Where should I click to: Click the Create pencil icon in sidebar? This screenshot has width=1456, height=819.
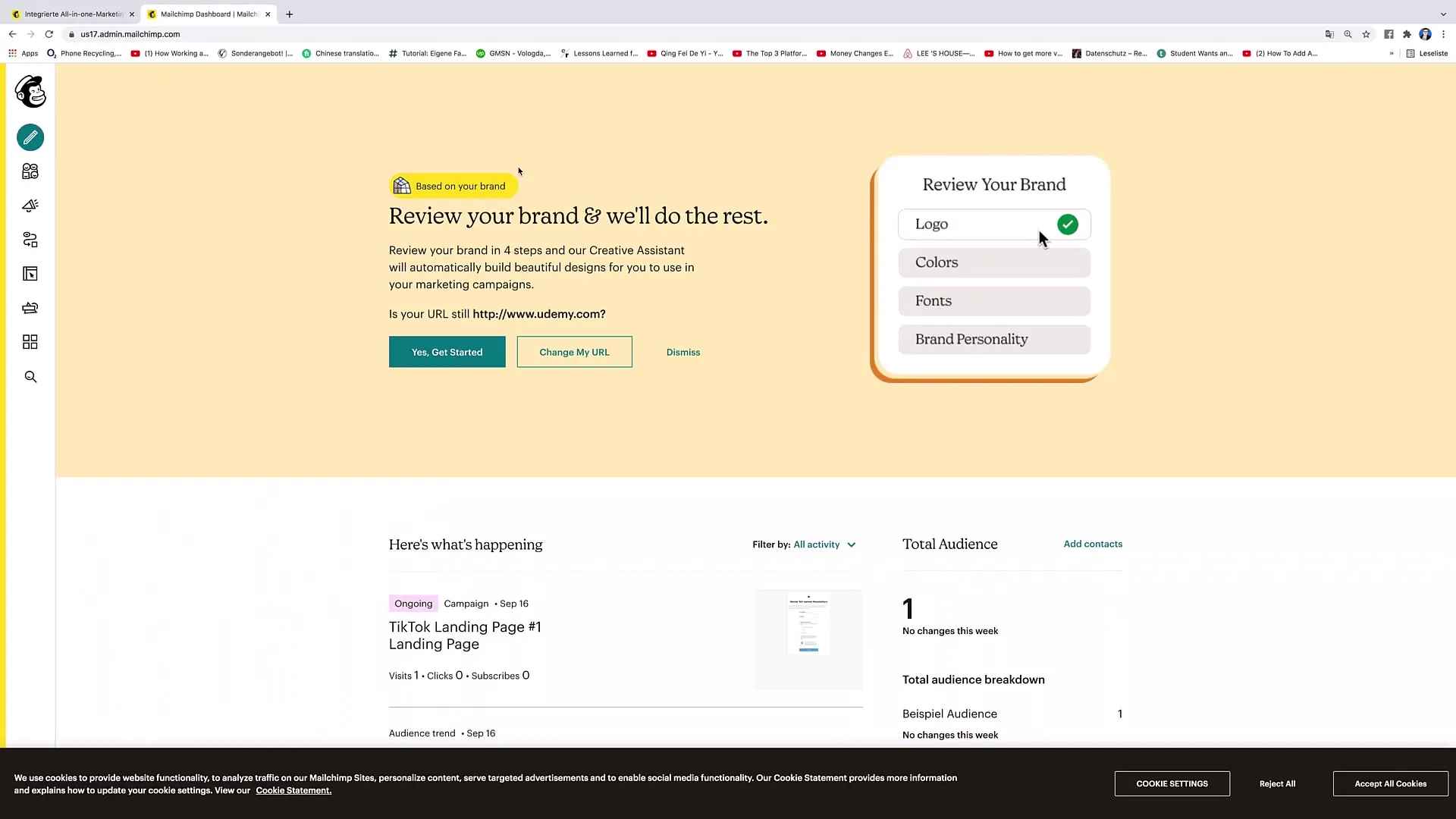click(x=30, y=137)
